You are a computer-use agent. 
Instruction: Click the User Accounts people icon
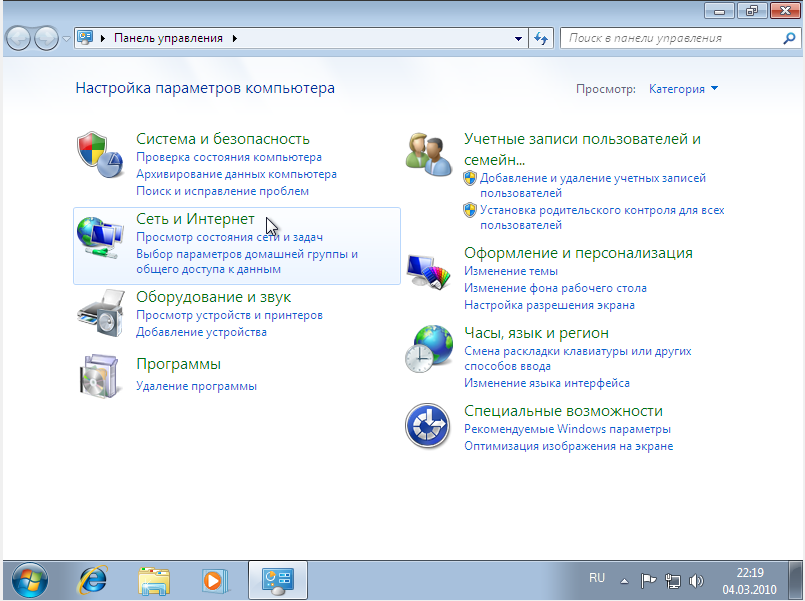point(428,153)
